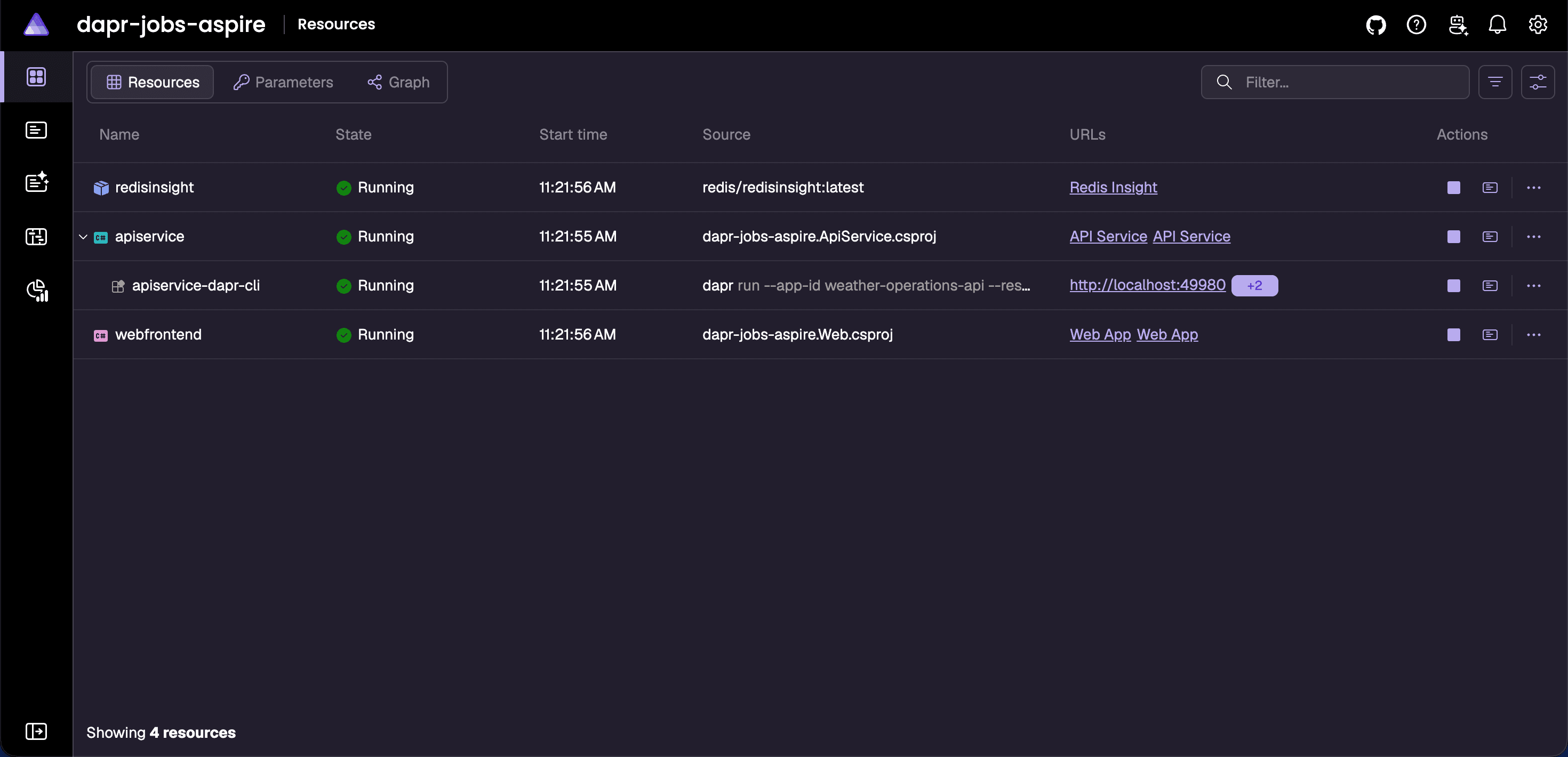1568x757 pixels.
Task: Select the apiservice resource name
Action: point(149,237)
